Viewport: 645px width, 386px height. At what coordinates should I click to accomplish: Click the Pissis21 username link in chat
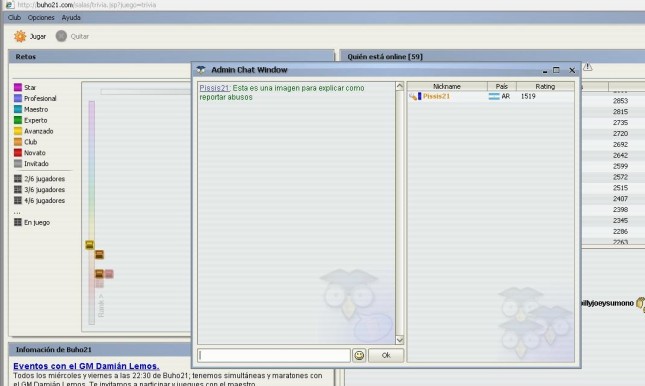pyautogui.click(x=214, y=88)
